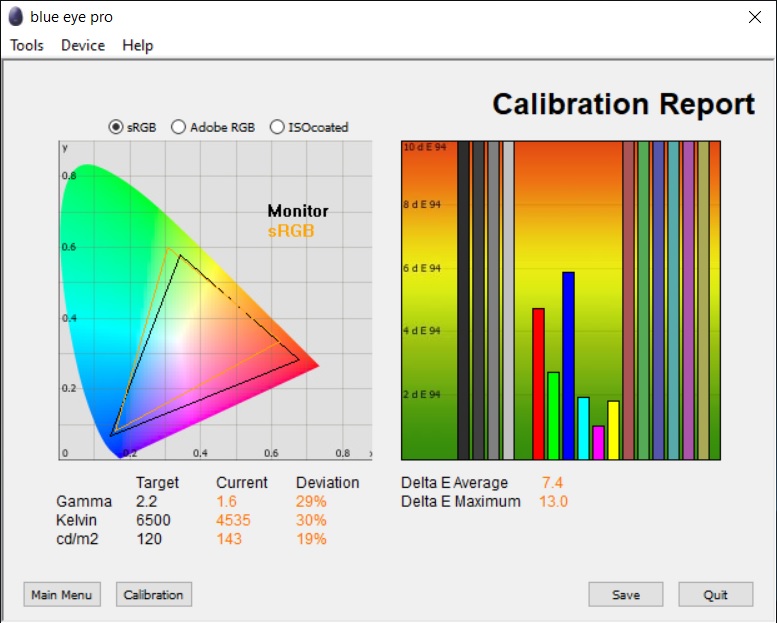Viewport: 777px width, 623px height.
Task: Select the short green Delta E bar
Action: click(553, 415)
